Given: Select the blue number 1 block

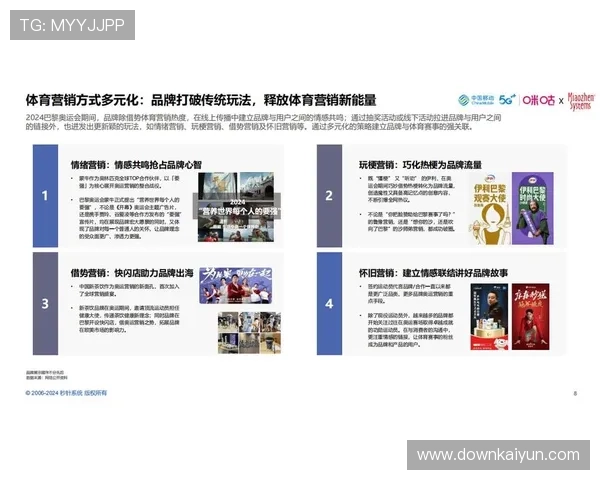Looking at the screenshot, I should [45, 196].
